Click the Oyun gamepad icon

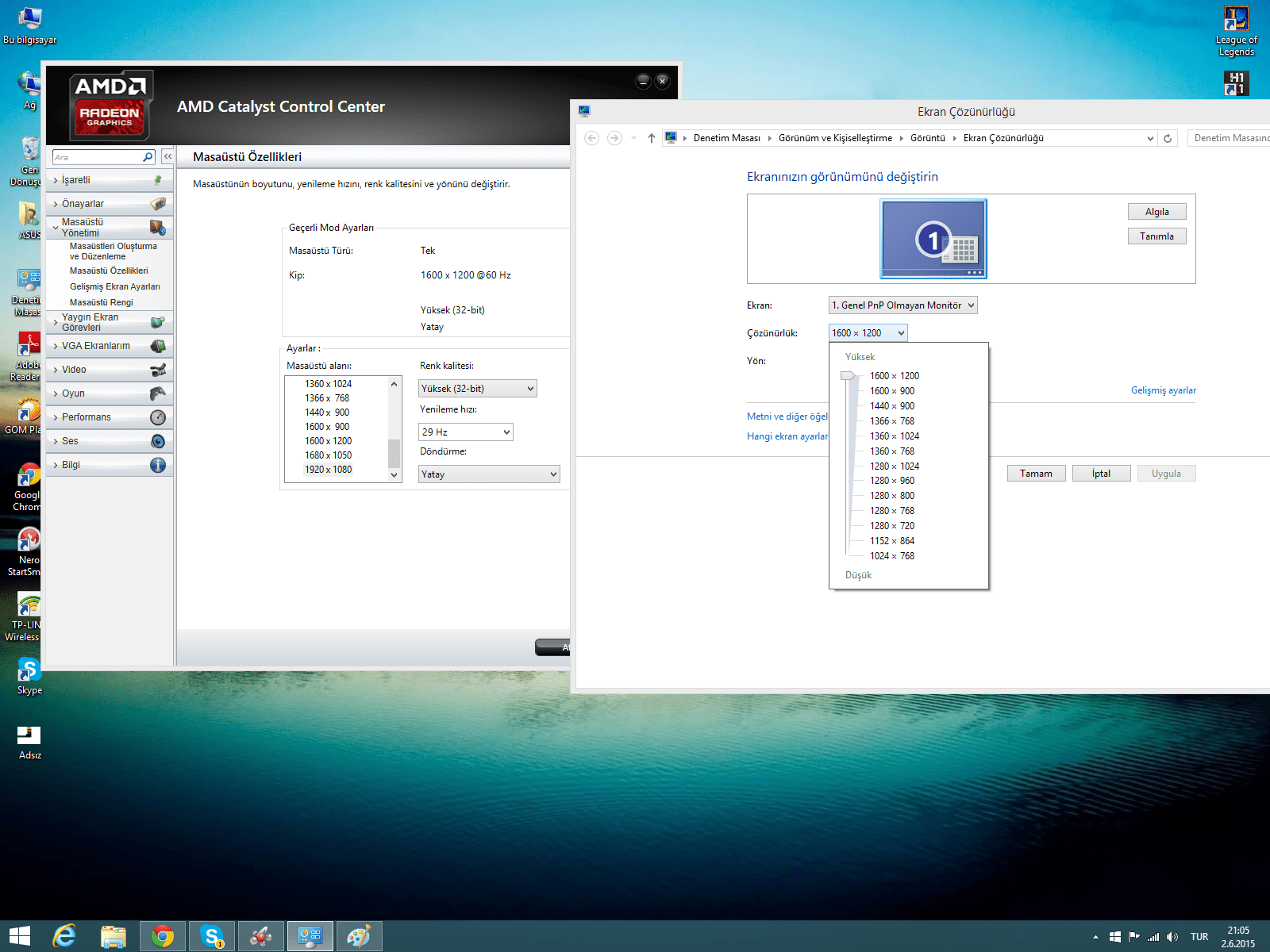158,393
